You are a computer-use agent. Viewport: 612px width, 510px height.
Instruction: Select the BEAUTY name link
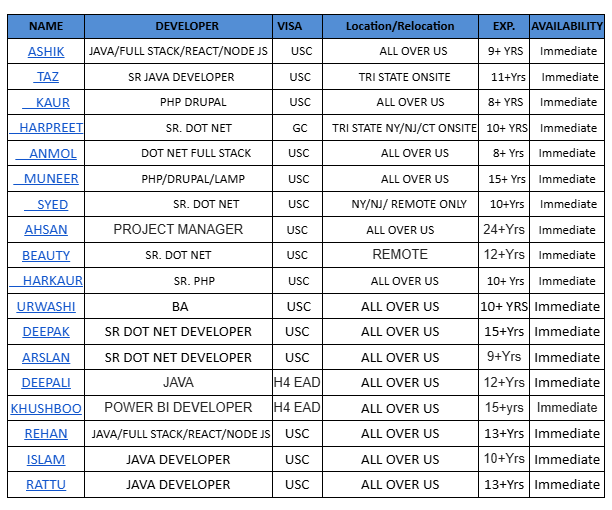point(46,255)
